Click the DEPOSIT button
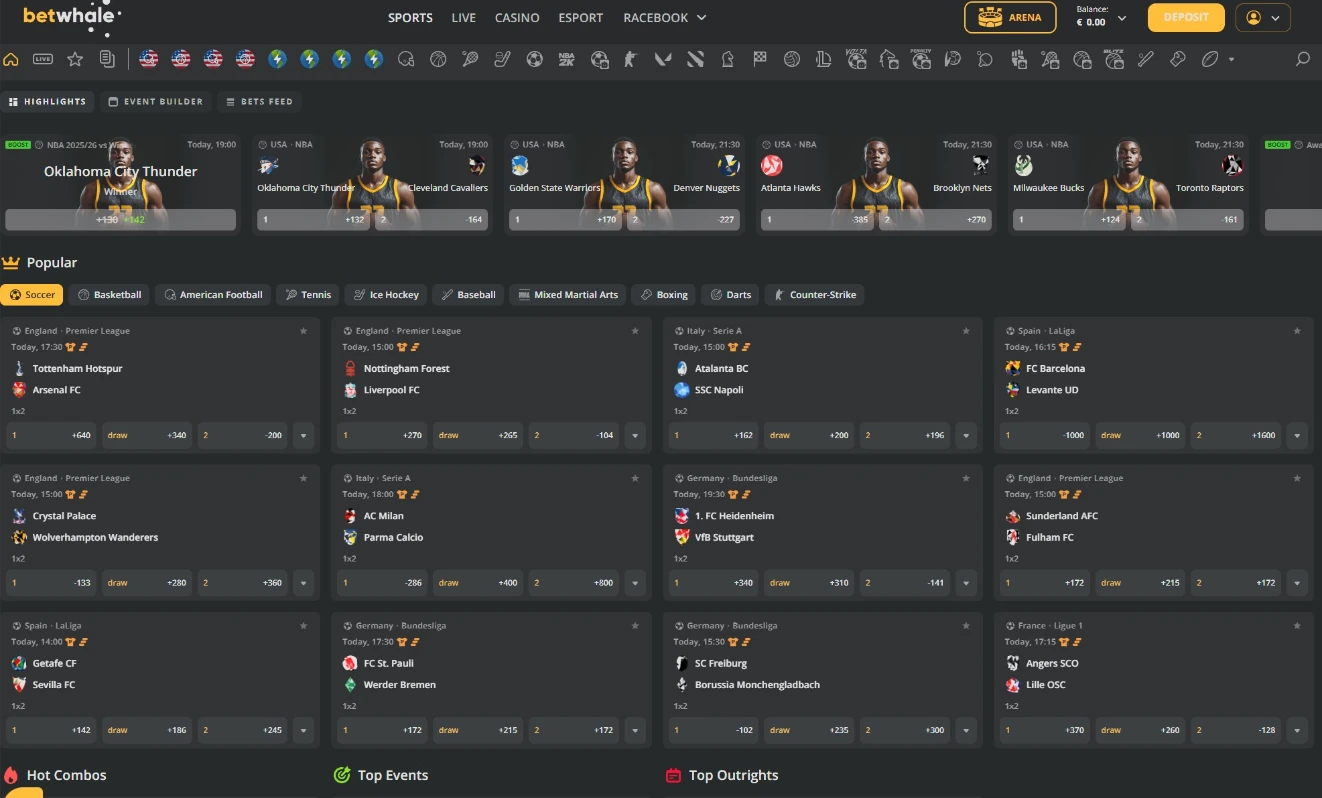The image size is (1322, 798). (x=1185, y=17)
